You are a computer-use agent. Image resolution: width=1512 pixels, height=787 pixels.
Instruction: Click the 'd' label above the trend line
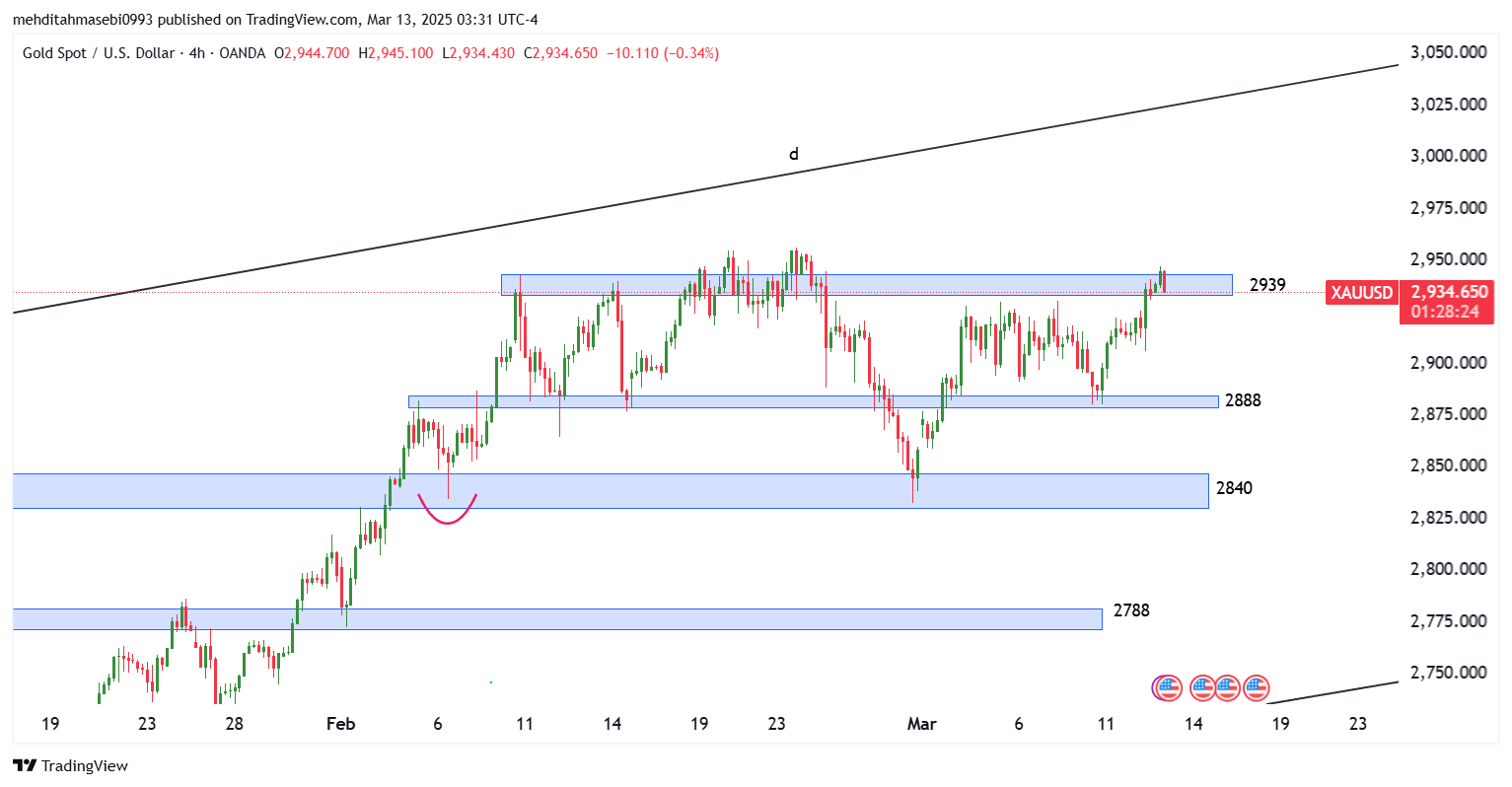pos(793,154)
